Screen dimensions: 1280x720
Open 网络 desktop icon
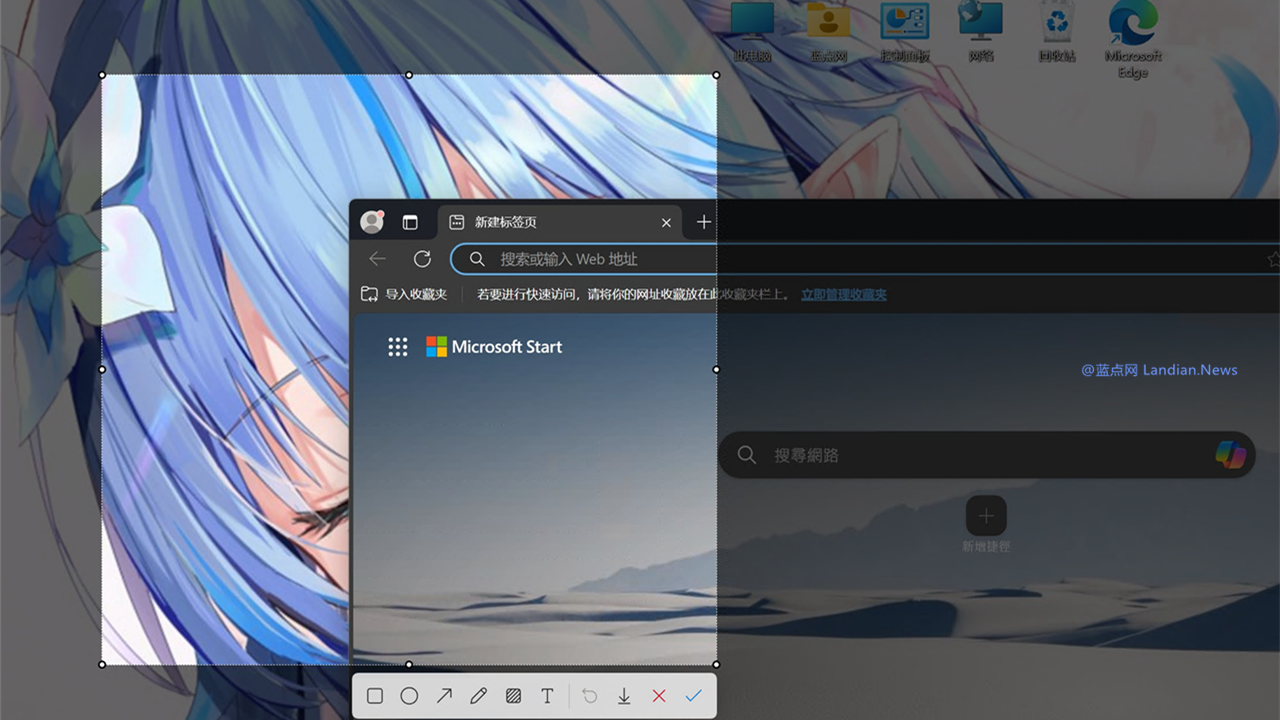pyautogui.click(x=981, y=33)
